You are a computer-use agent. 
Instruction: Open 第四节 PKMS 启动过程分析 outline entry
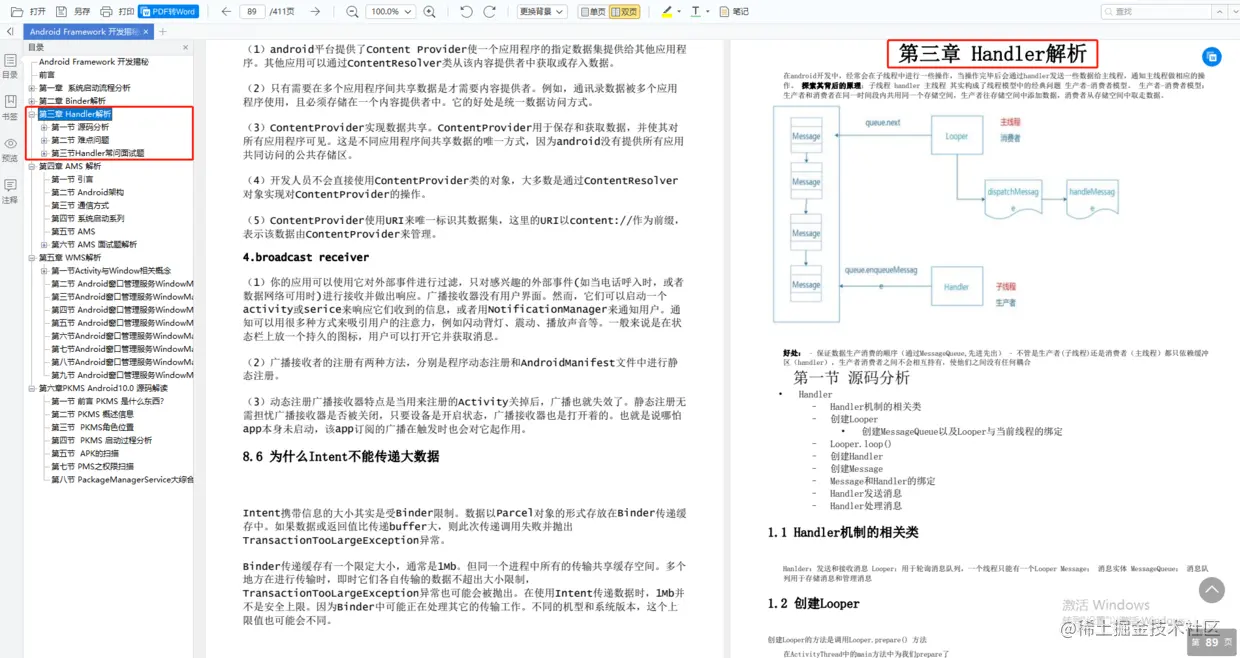101,440
